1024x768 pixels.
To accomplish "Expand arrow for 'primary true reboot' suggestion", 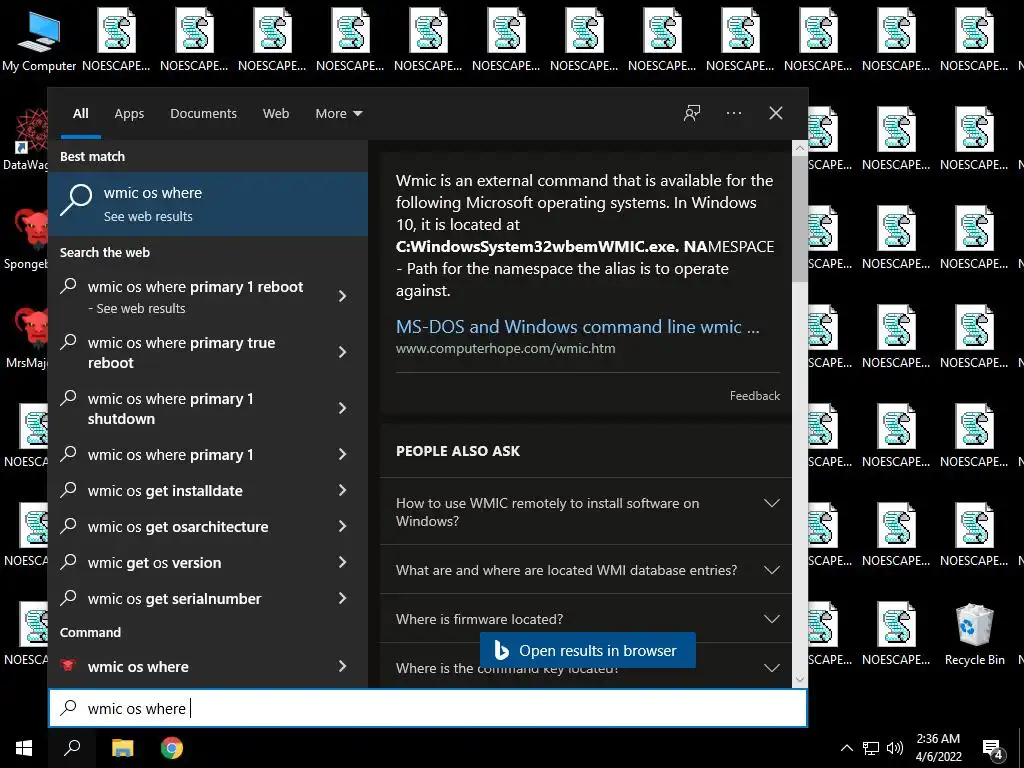I will pyautogui.click(x=342, y=353).
